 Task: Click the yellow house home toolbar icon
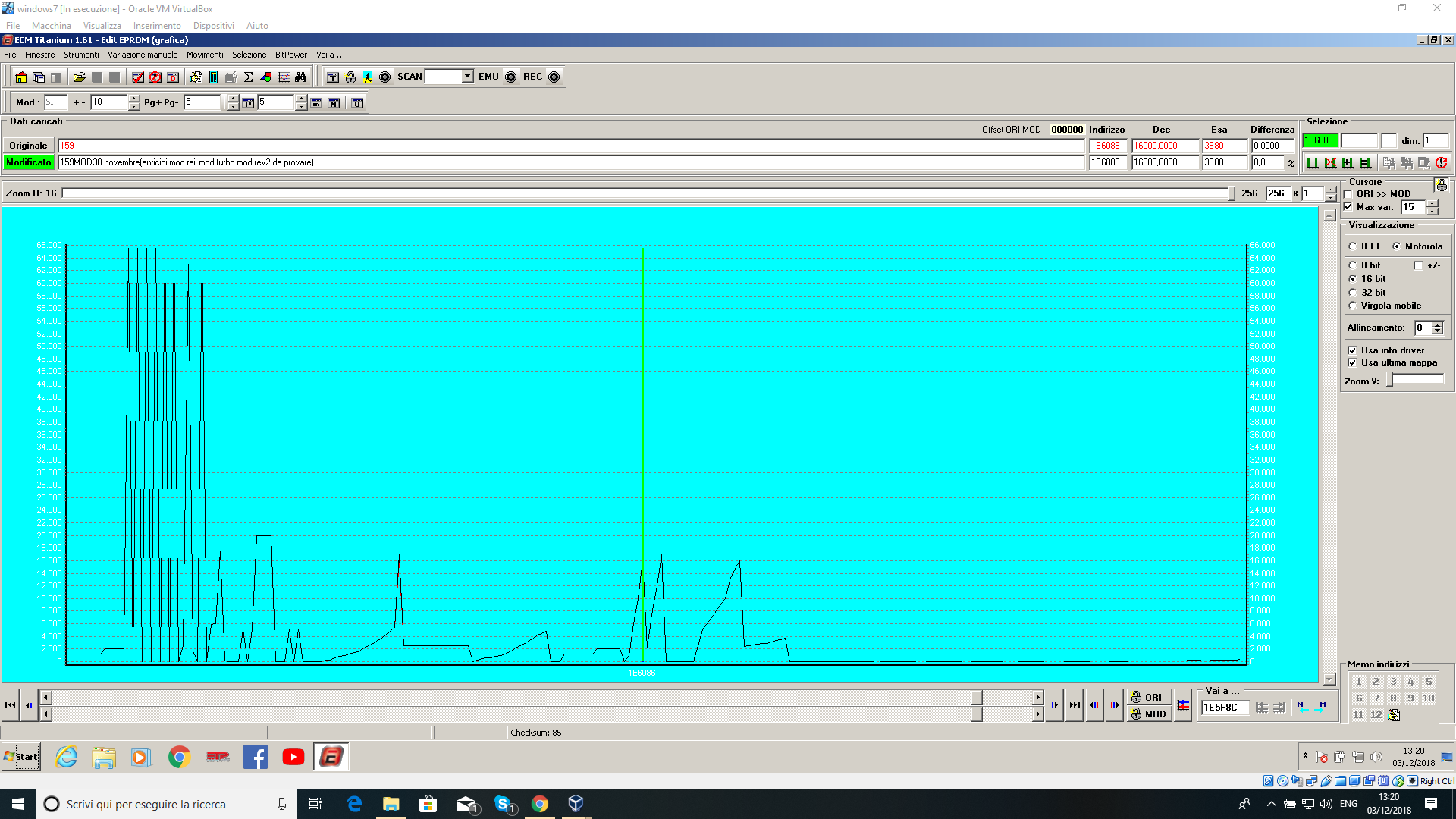(x=21, y=77)
